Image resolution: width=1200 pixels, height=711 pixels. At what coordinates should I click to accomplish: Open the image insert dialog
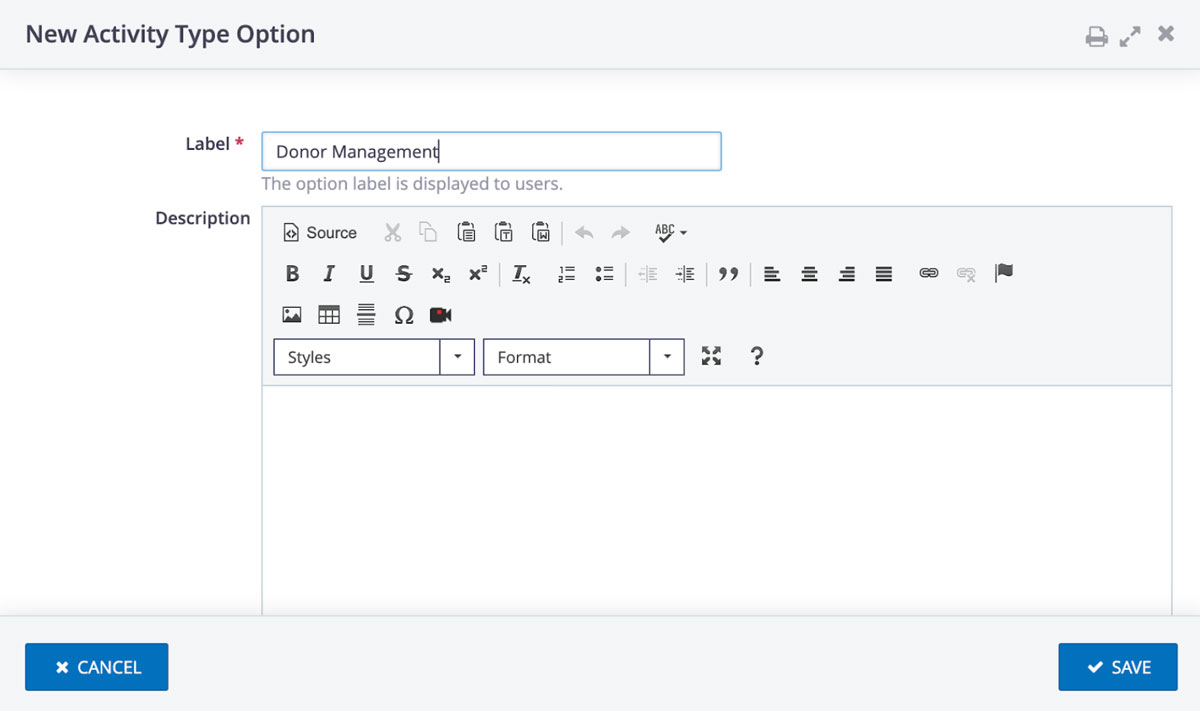click(x=291, y=315)
